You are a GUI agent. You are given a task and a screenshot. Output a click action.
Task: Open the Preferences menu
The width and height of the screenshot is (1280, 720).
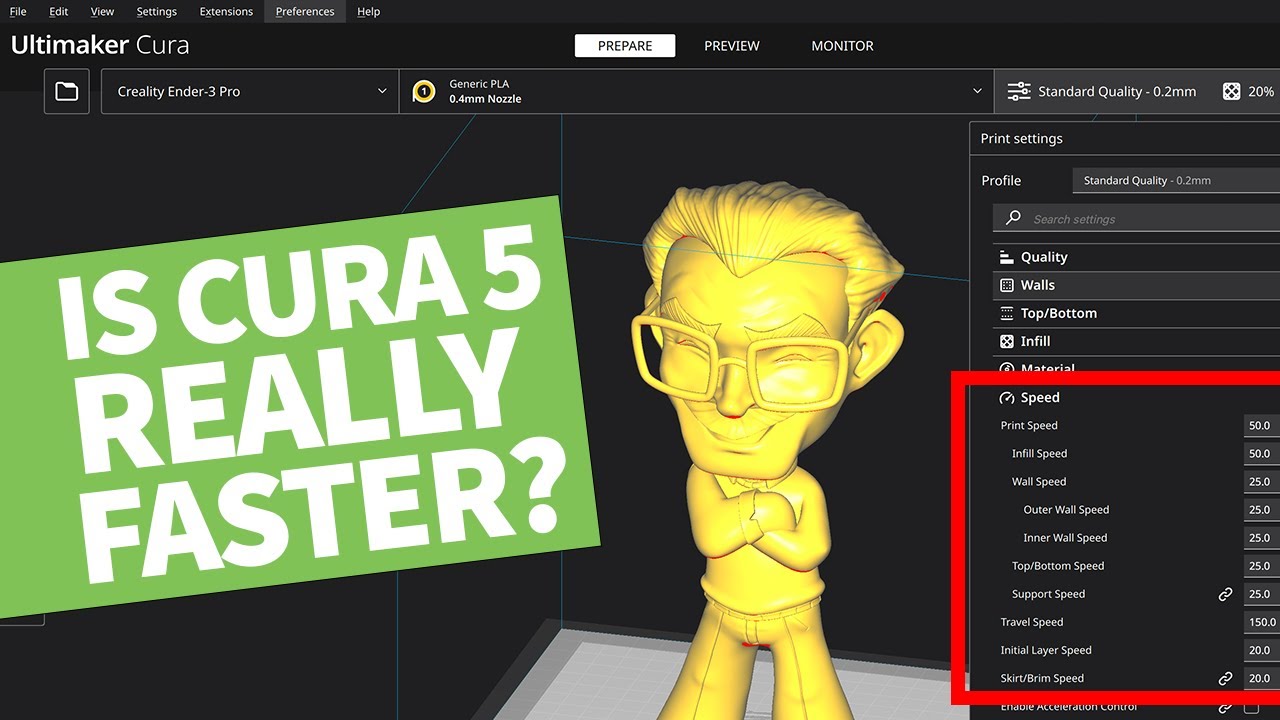click(305, 11)
